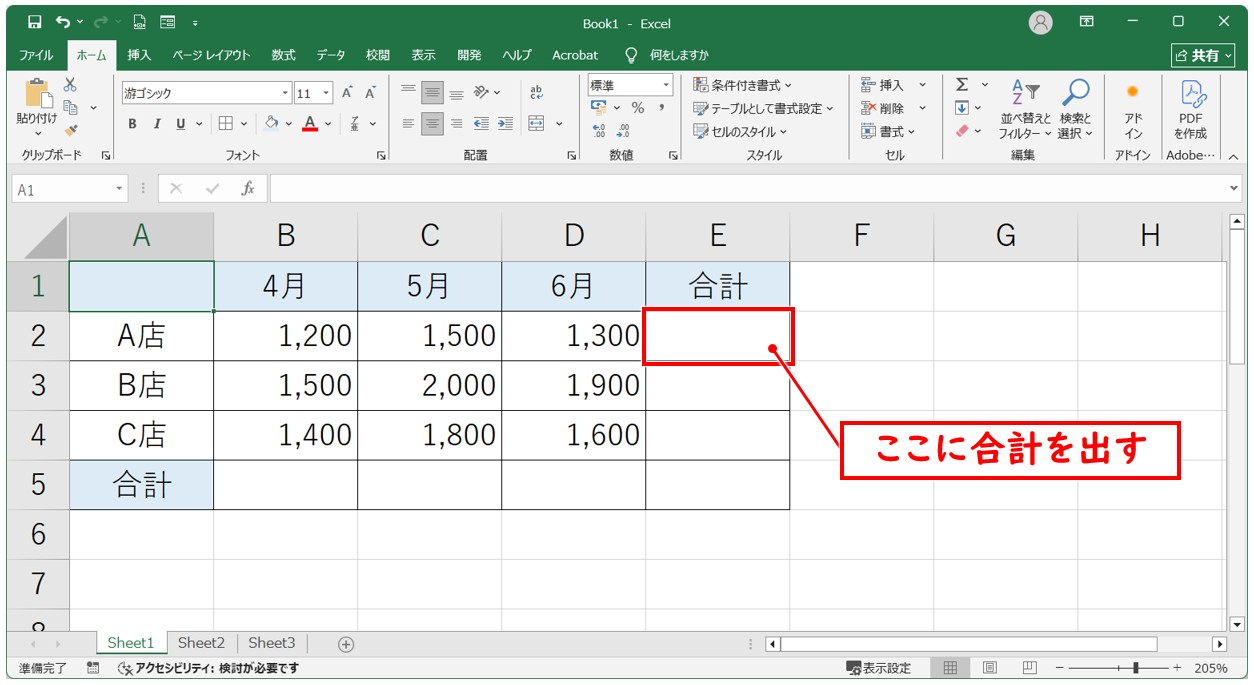Click the Decrease Indent icon

coord(481,124)
